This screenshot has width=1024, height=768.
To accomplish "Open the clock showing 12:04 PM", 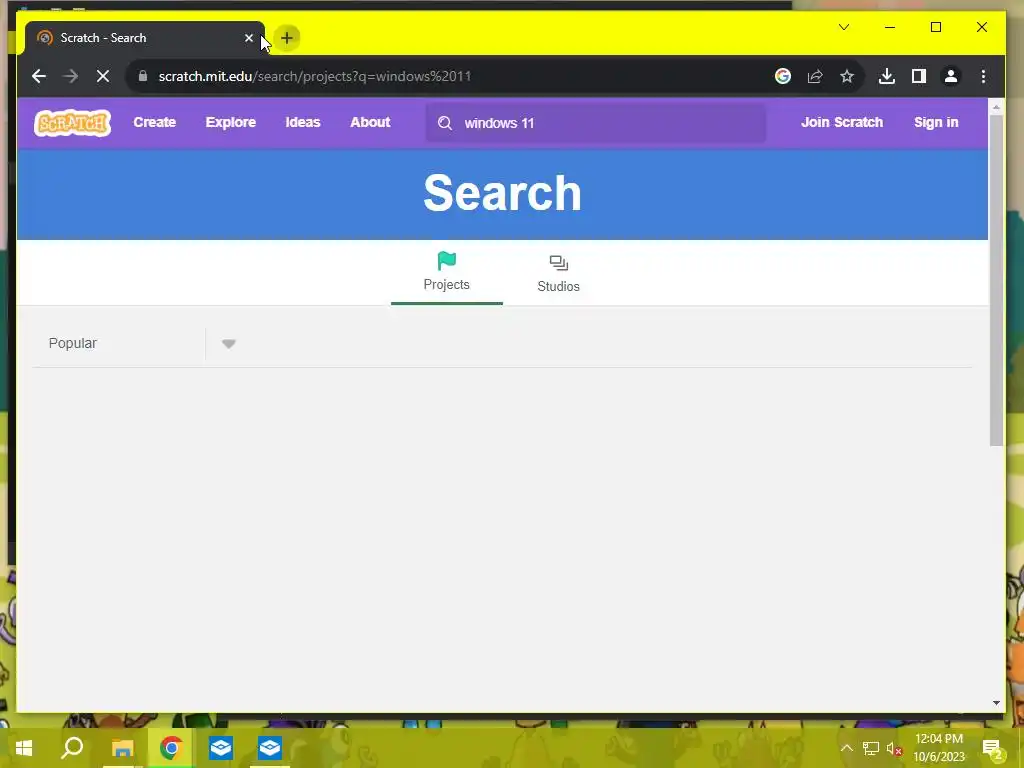I will [x=938, y=748].
